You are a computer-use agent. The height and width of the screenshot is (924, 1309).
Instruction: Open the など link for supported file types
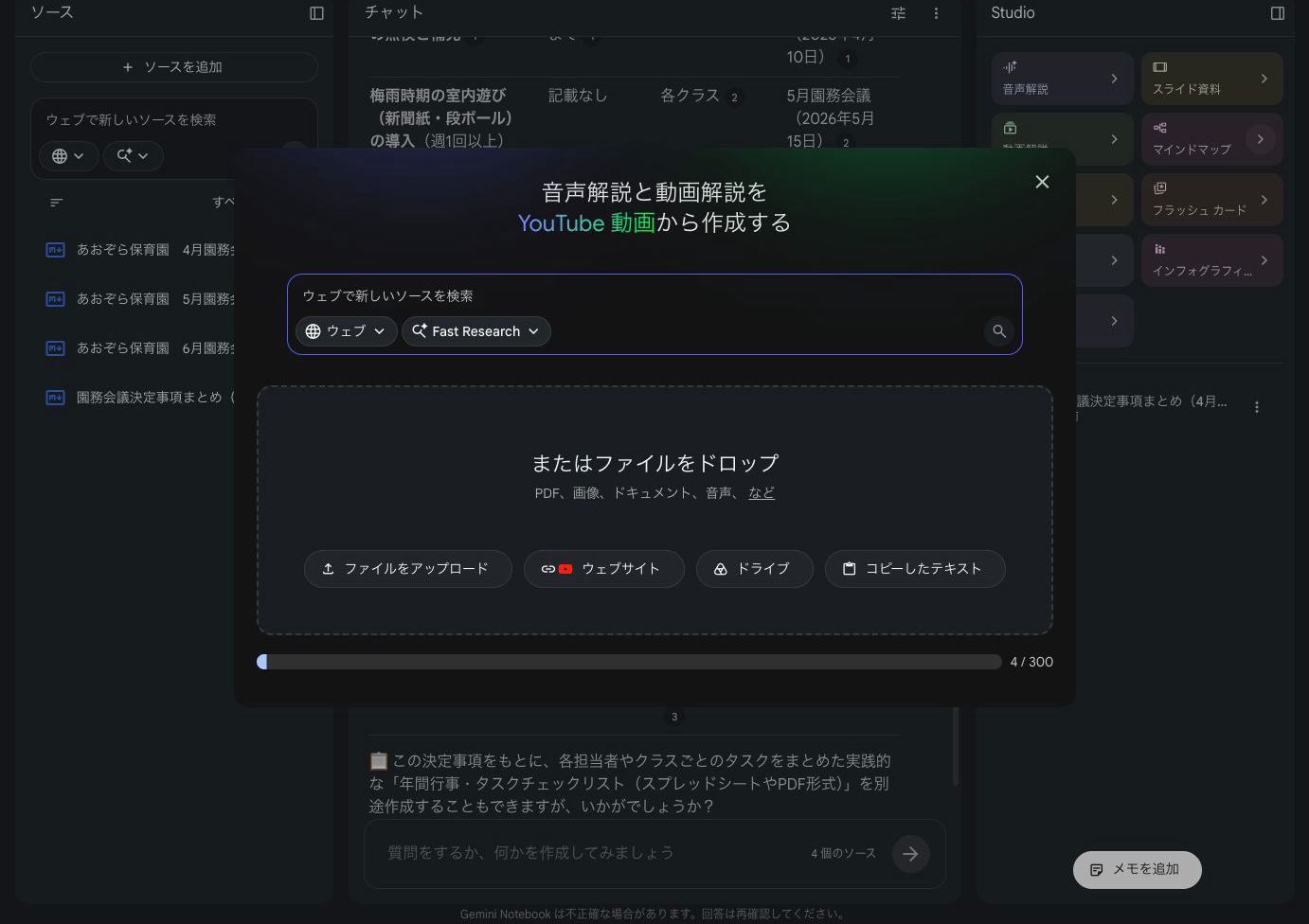[762, 493]
